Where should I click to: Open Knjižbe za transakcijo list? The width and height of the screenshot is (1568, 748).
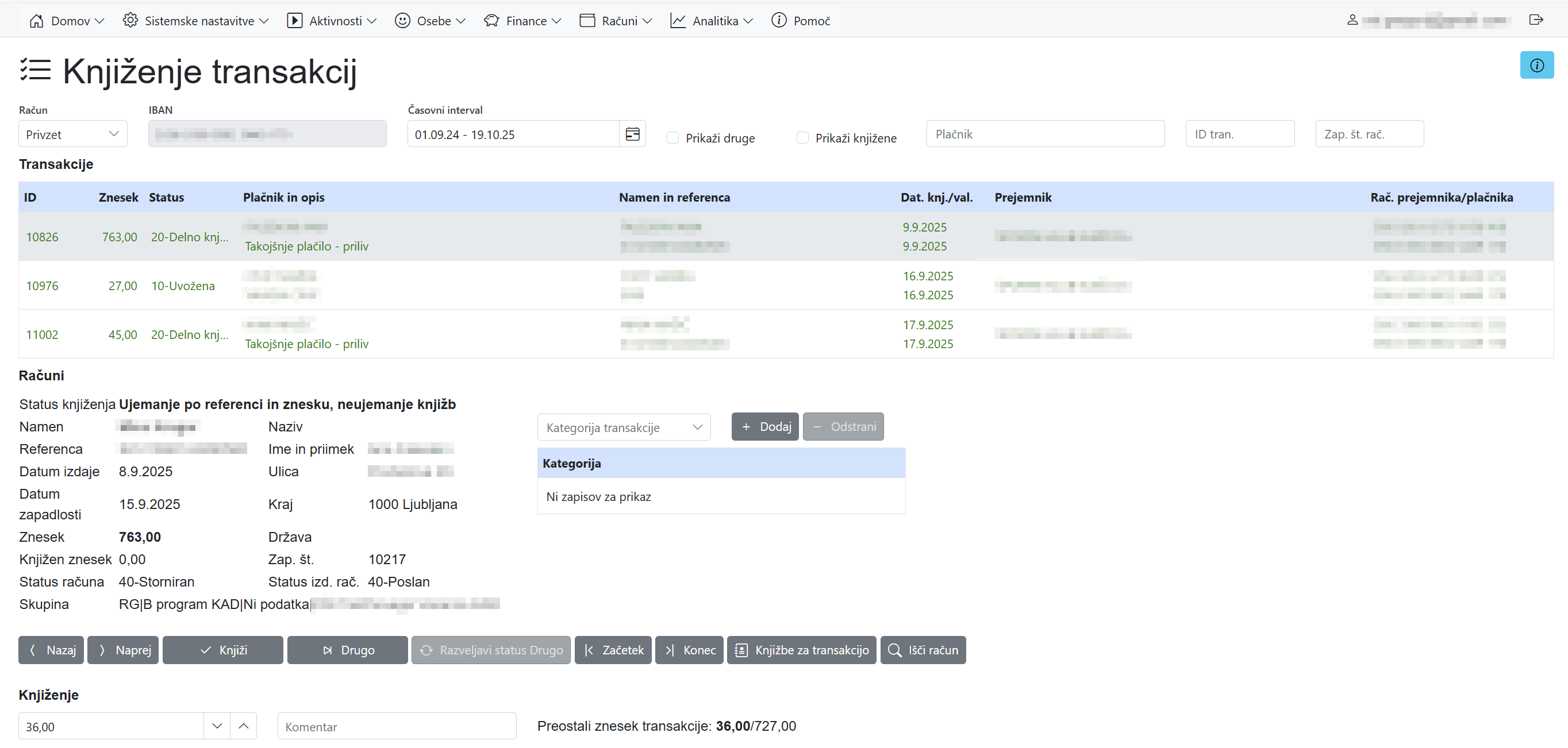[801, 649]
